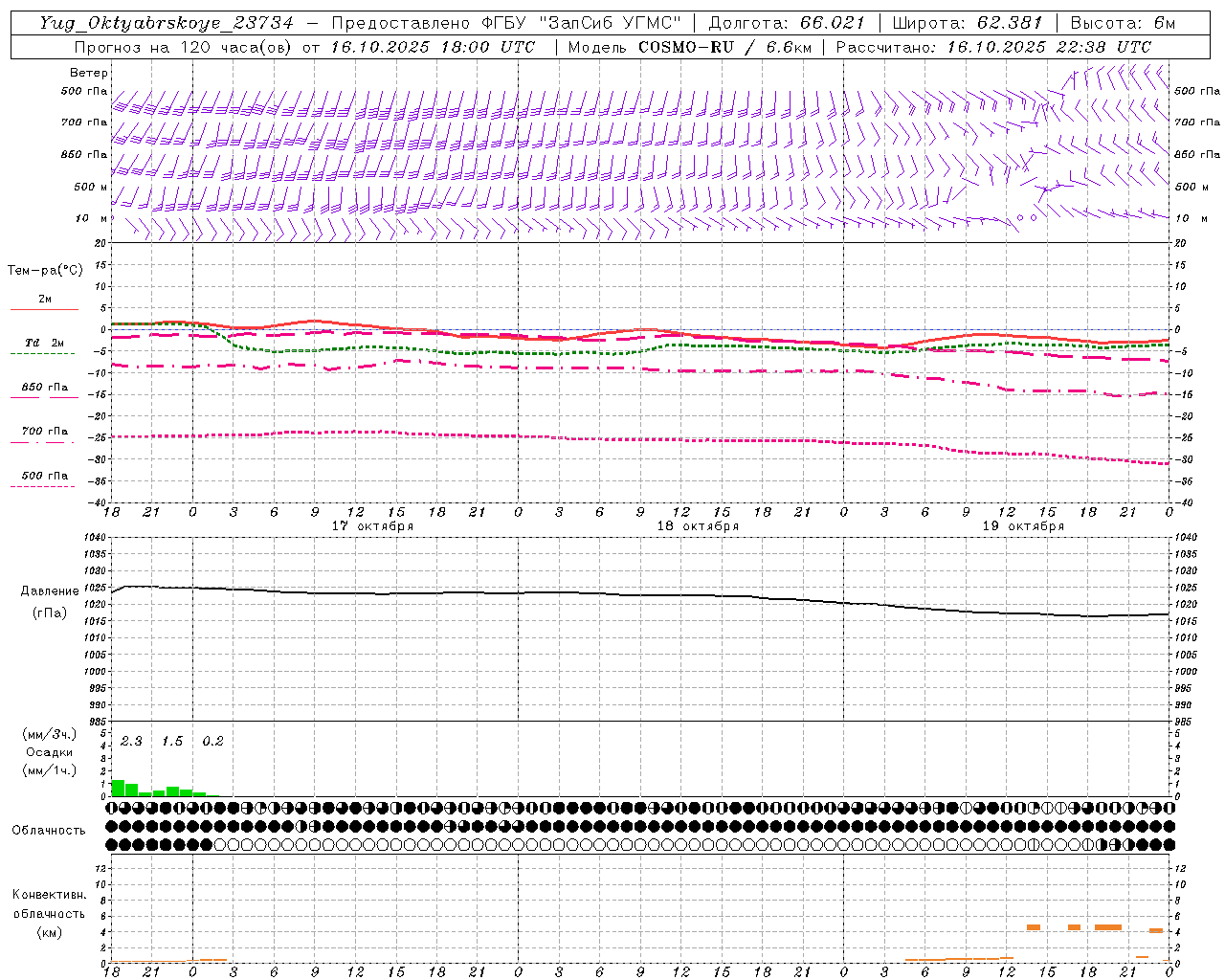Screen dimensions: 1225x980
Task: Click the (мм/3ч.) precipitation unit label
Action: coord(50,734)
